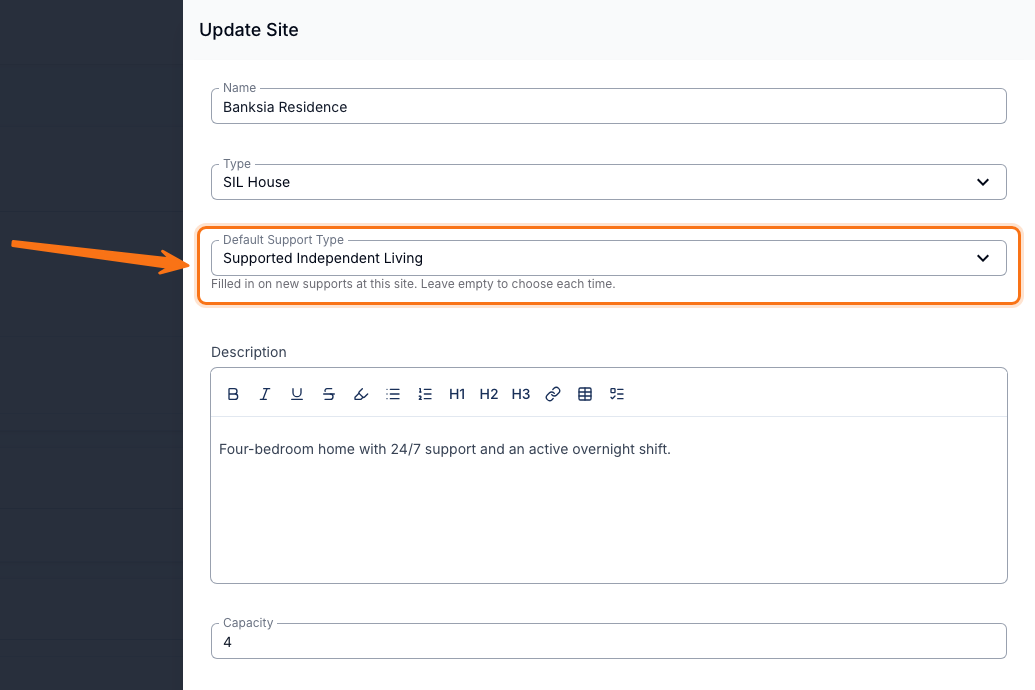Select 'SIL House' type value
Image resolution: width=1035 pixels, height=690 pixels.
(x=256, y=182)
